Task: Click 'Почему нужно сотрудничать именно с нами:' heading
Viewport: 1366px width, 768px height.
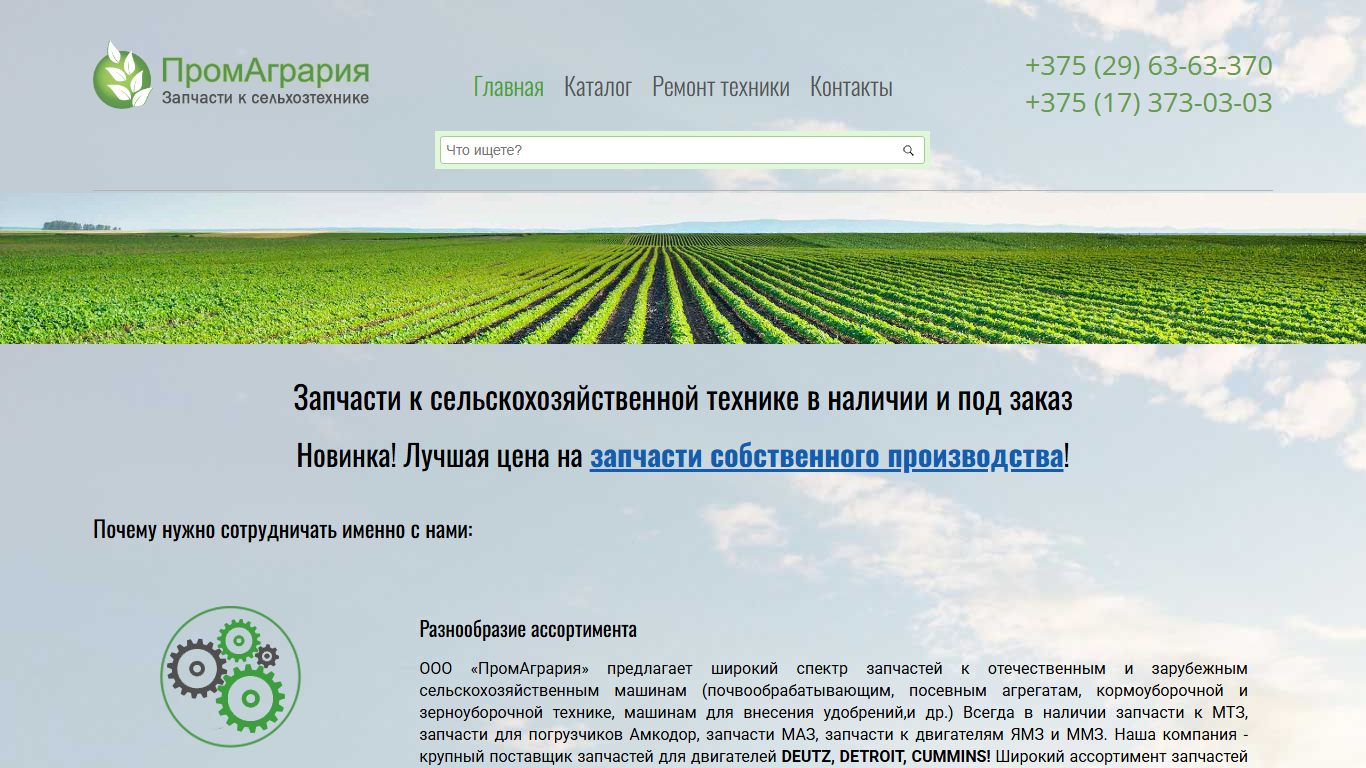Action: 283,529
